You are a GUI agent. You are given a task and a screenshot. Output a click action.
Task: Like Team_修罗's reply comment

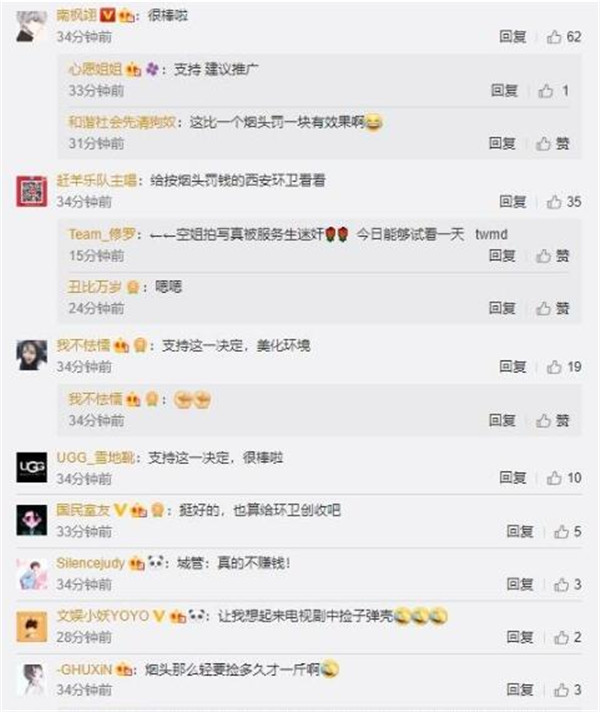click(552, 256)
